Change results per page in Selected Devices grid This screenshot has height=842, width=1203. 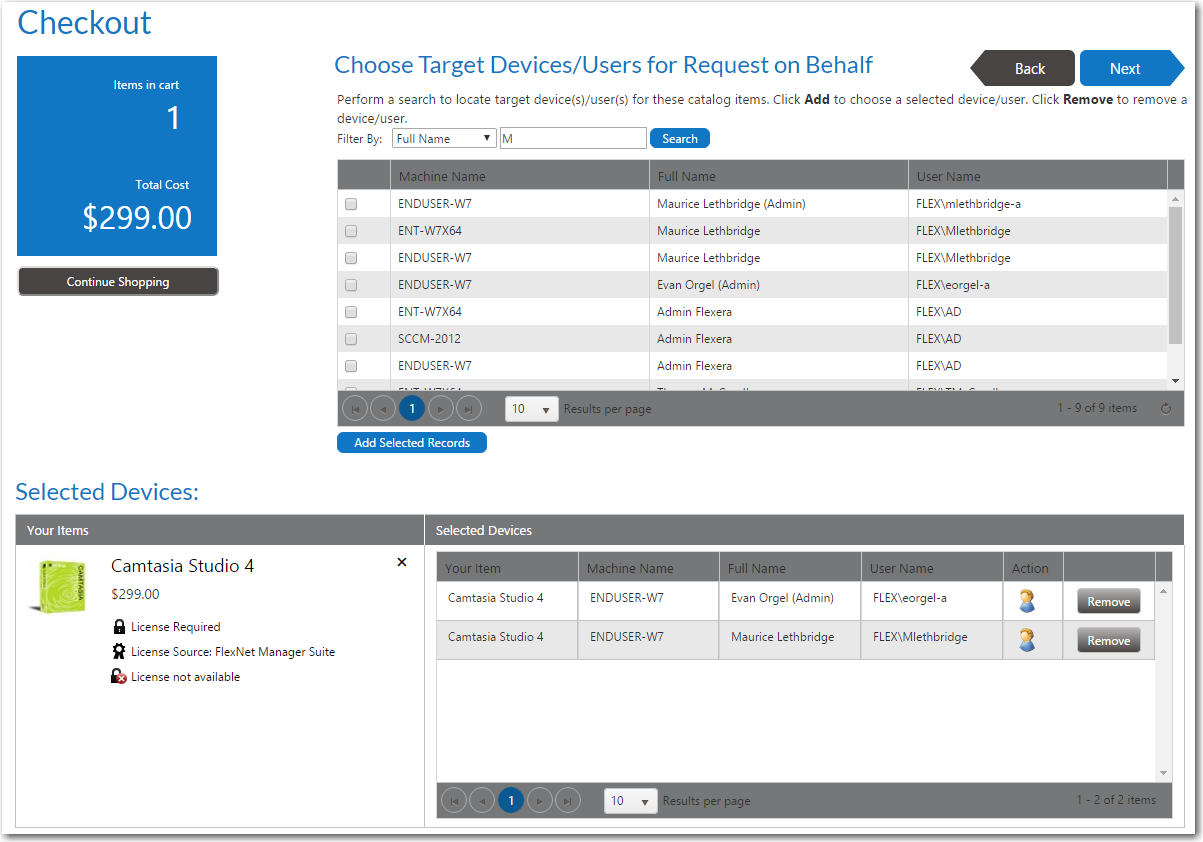(630, 800)
